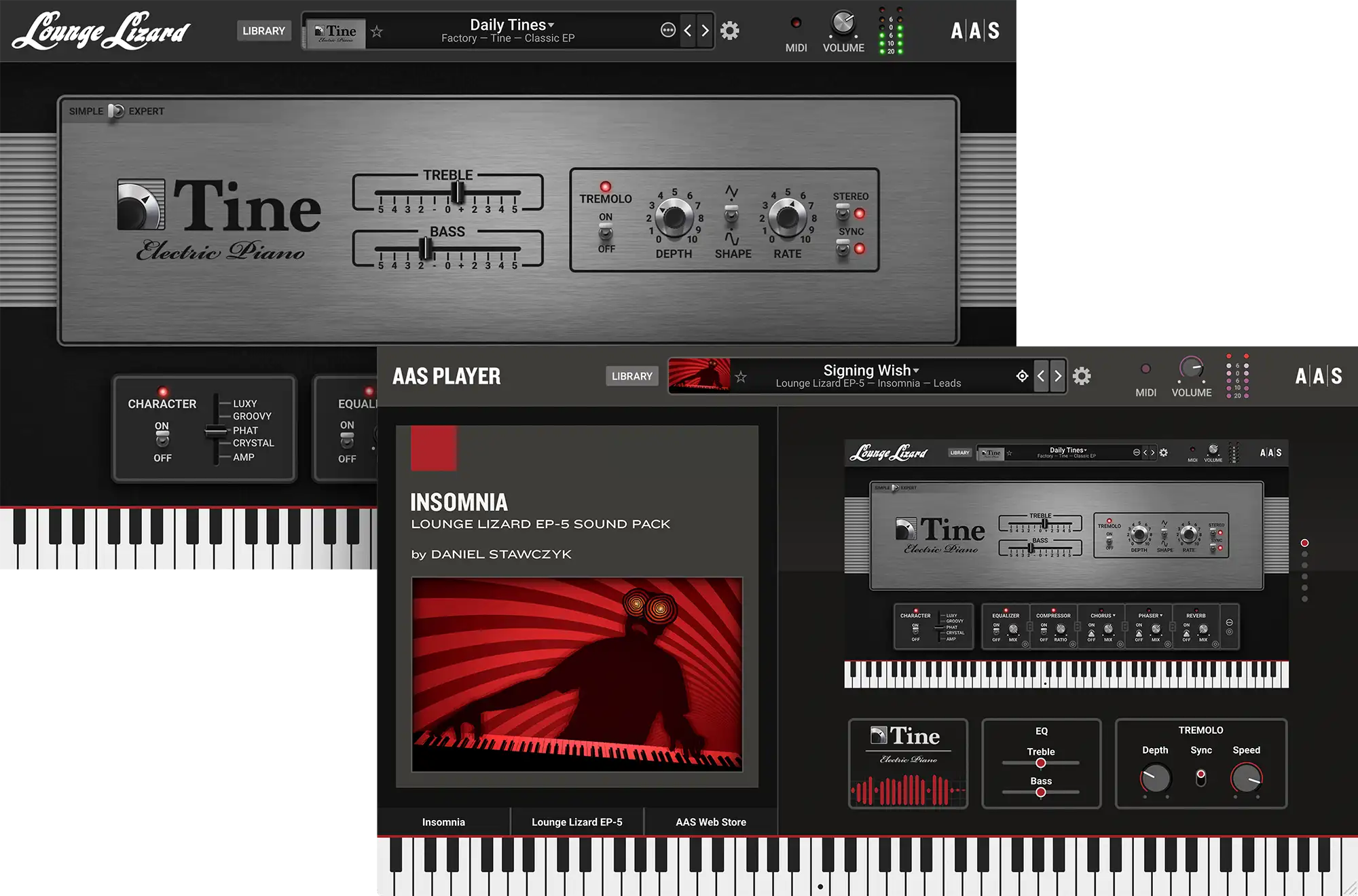Viewport: 1358px width, 896px height.
Task: Switch the Tremolo On/Off toggle
Action: click(x=606, y=233)
